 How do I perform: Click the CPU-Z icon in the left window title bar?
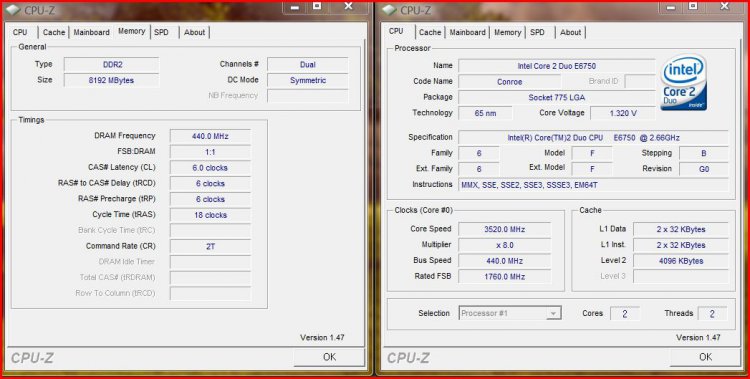point(14,9)
